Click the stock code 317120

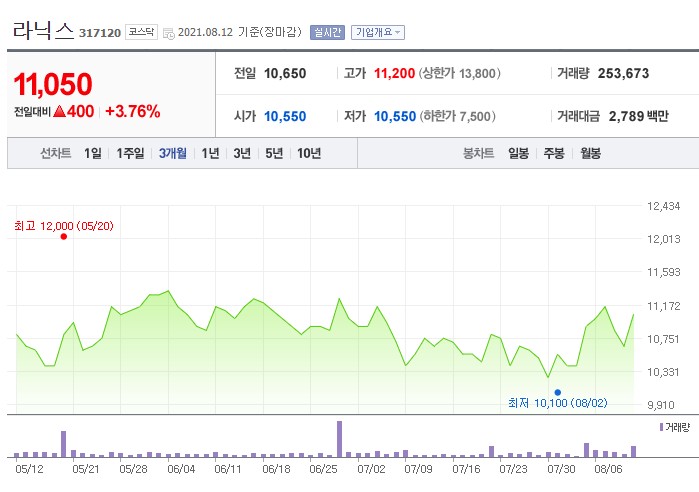coord(100,33)
